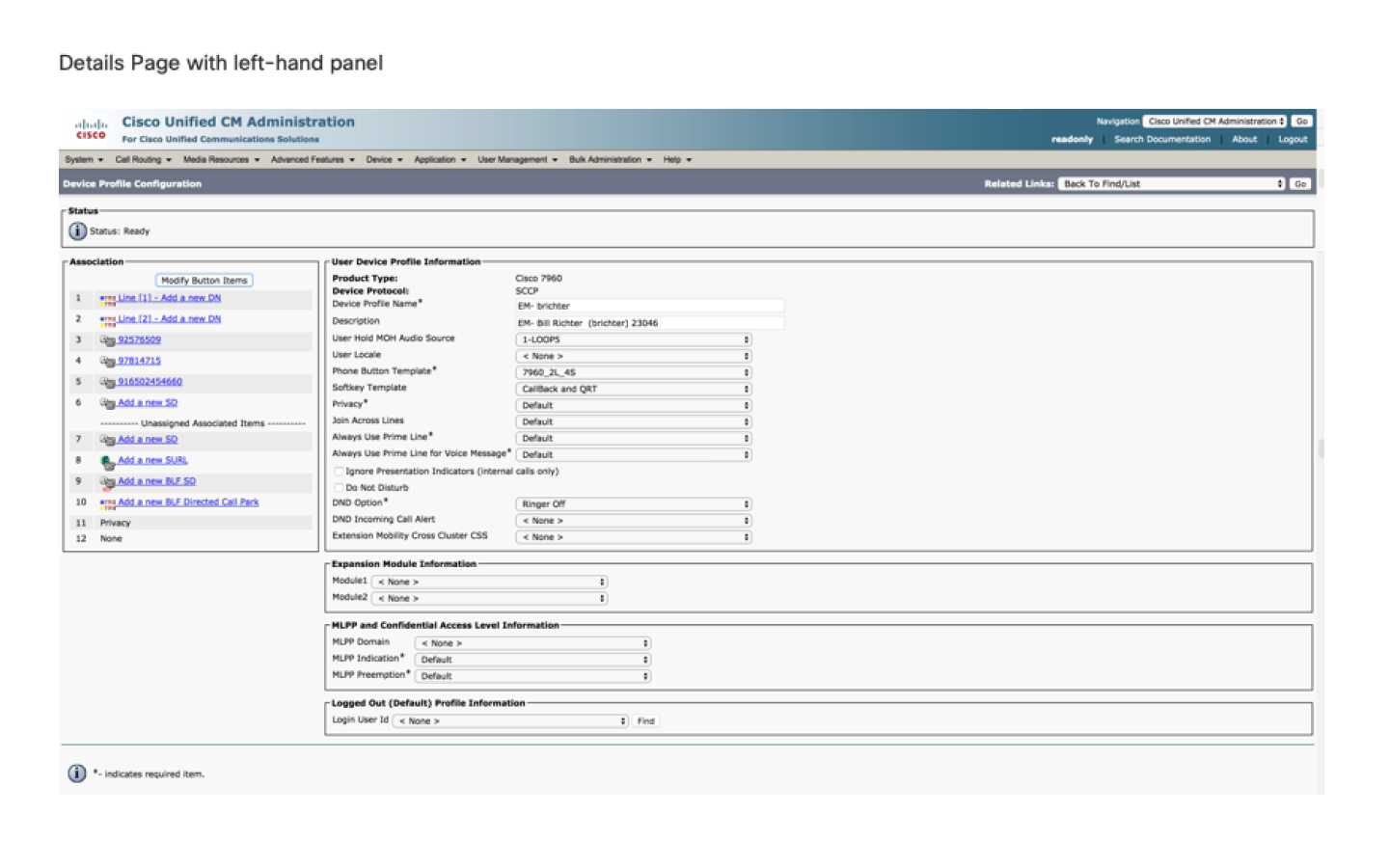This screenshot has height=868, width=1389.
Task: Click the SD icon in row 6
Action: click(x=107, y=403)
